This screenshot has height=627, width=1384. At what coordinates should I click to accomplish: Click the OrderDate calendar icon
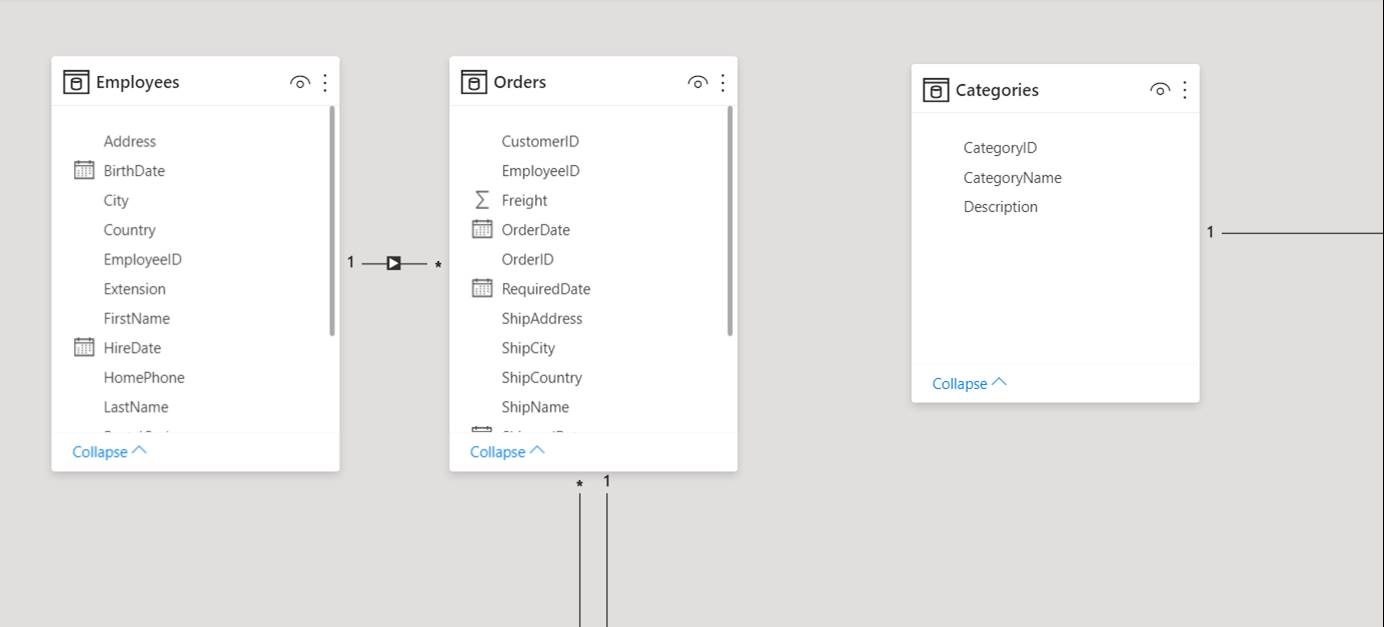pos(482,229)
